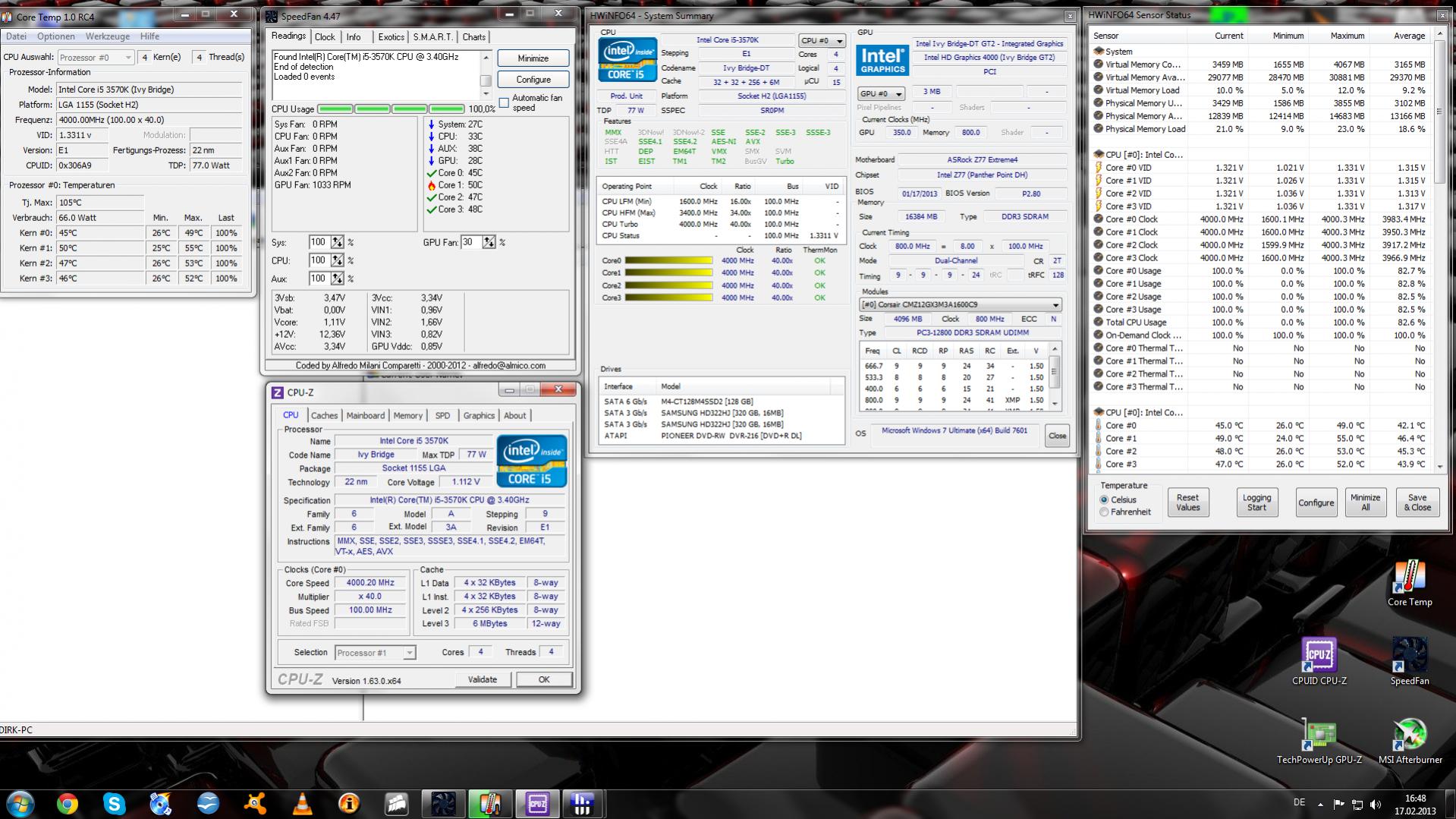1456x819 pixels.
Task: Click the Core Temp title bar icon
Action: point(8,17)
